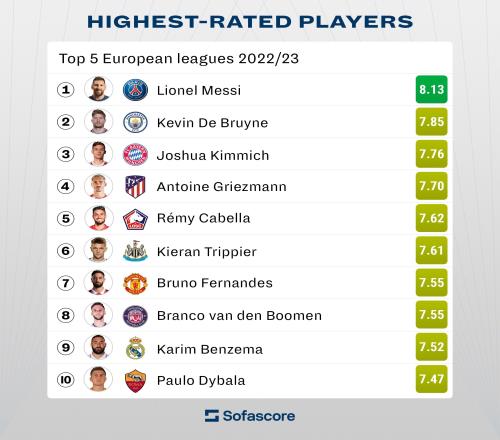Click the Bayern Munich club crest
The image size is (500, 440).
[135, 154]
